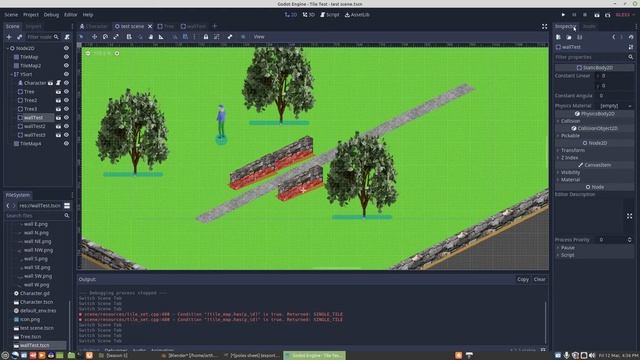
Task: Open the Project menu
Action: pyautogui.click(x=31, y=15)
